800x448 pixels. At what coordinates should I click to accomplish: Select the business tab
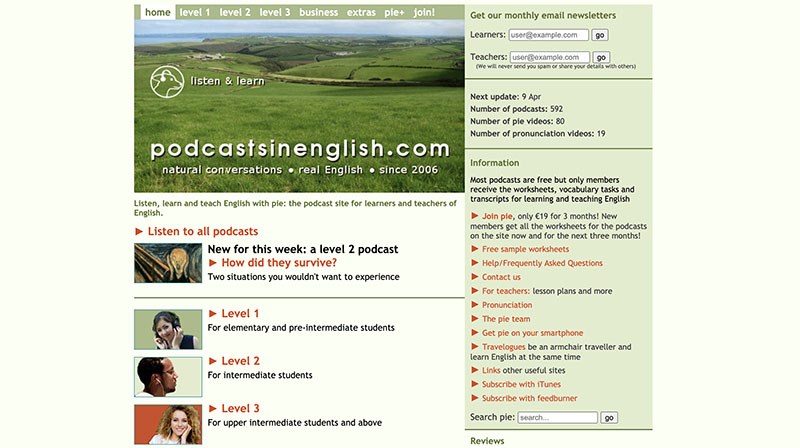[318, 12]
